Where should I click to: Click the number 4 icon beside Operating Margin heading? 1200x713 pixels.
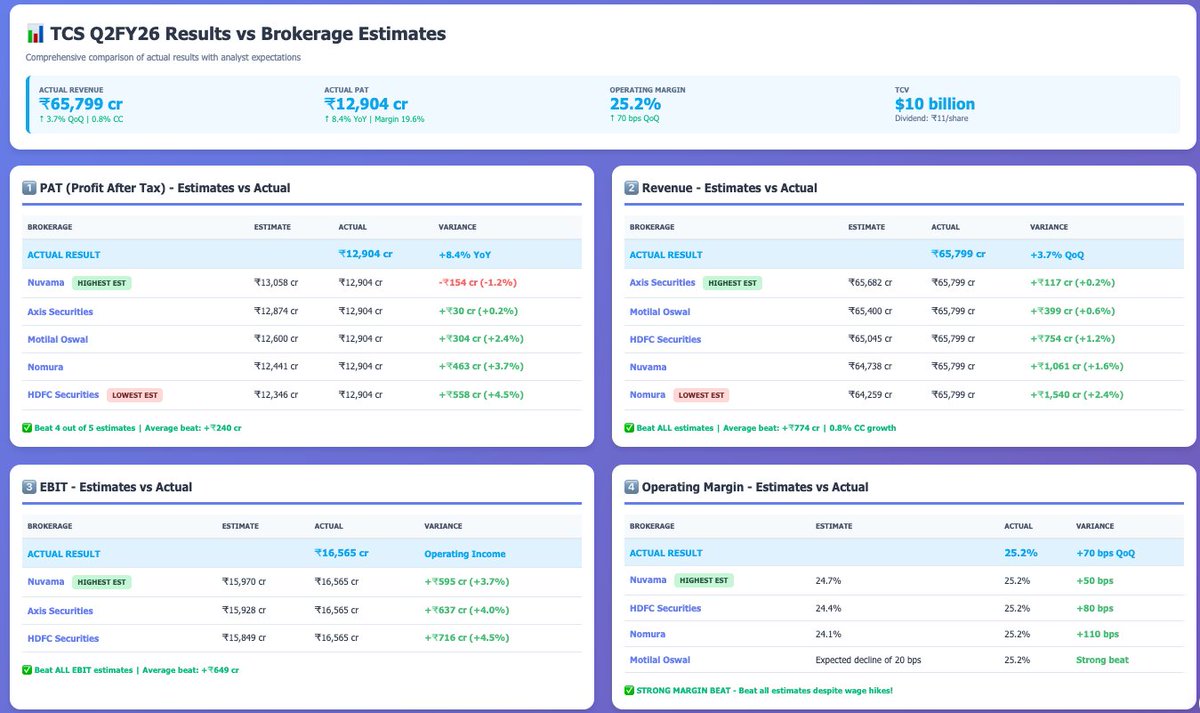tap(631, 487)
